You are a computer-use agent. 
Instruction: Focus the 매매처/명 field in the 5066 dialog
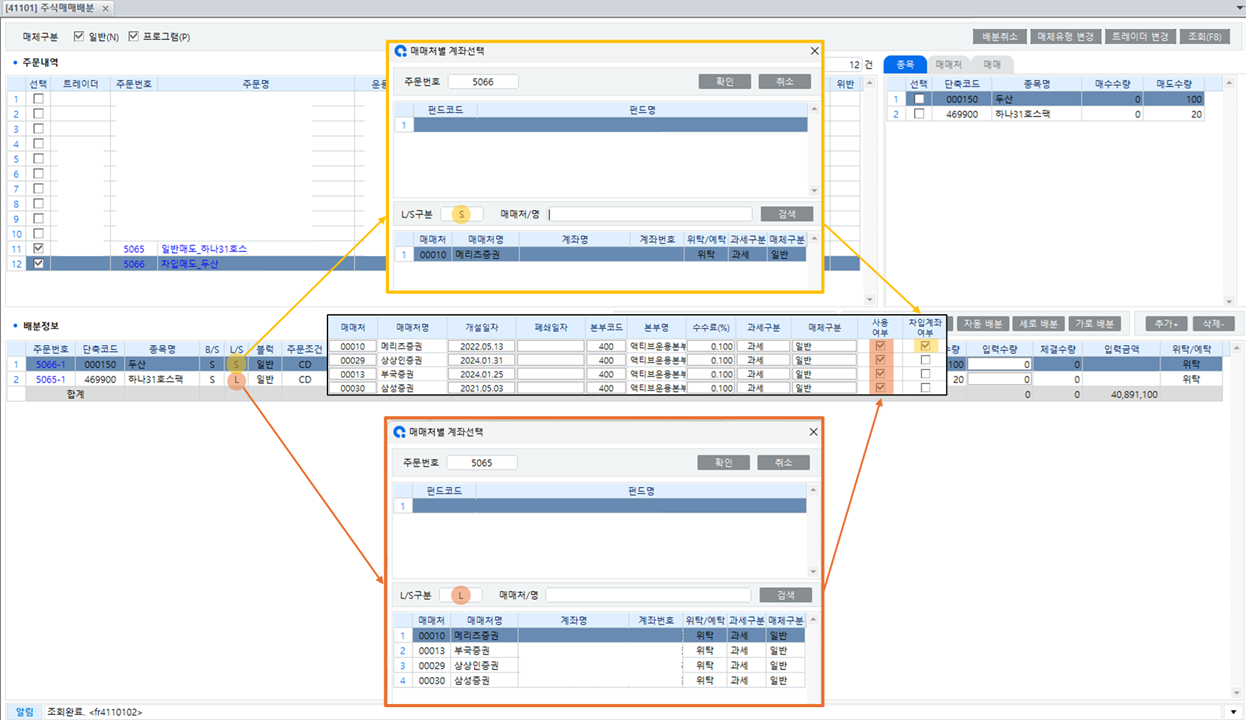click(649, 214)
